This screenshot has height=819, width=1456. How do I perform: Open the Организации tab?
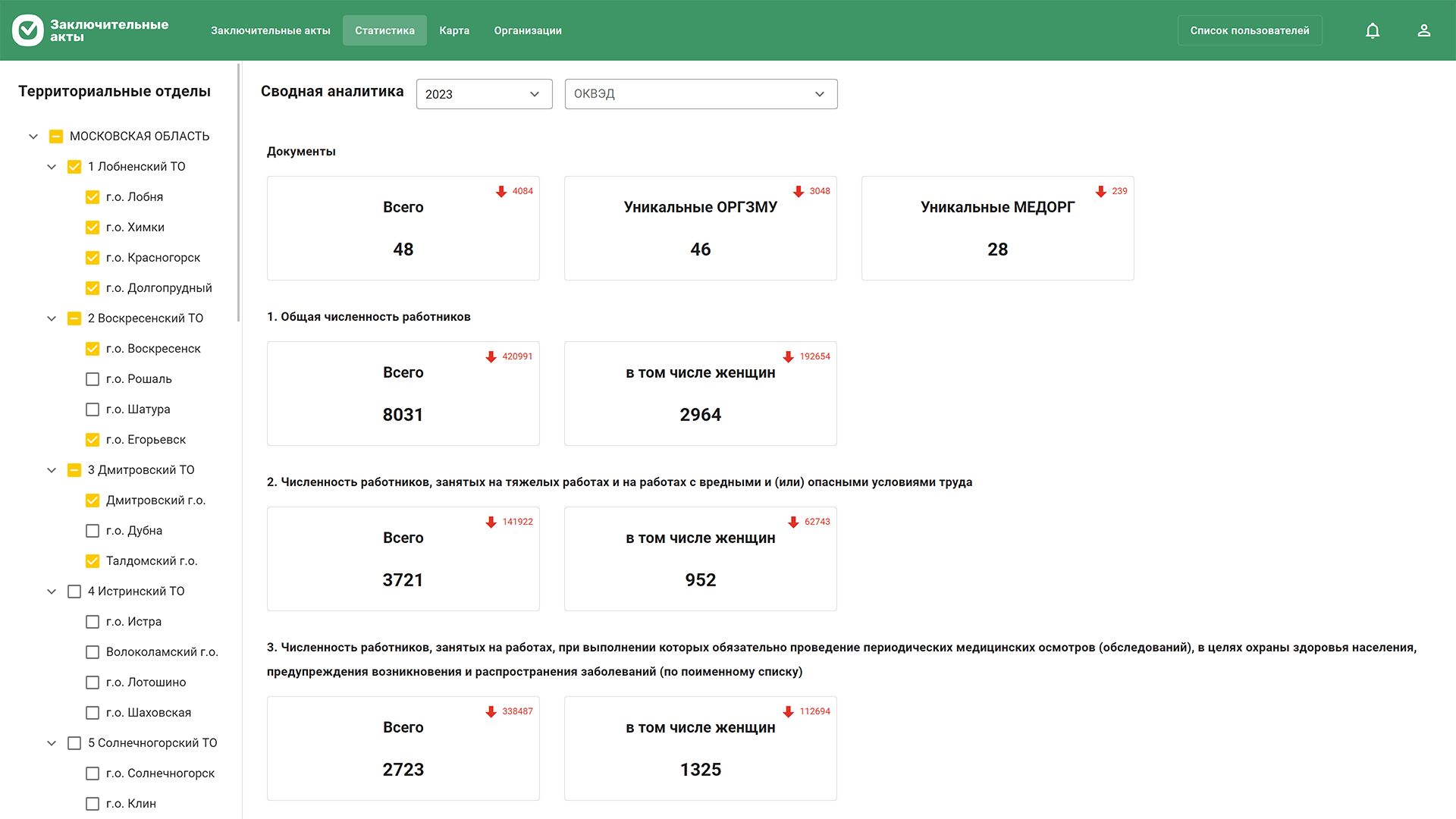click(528, 30)
